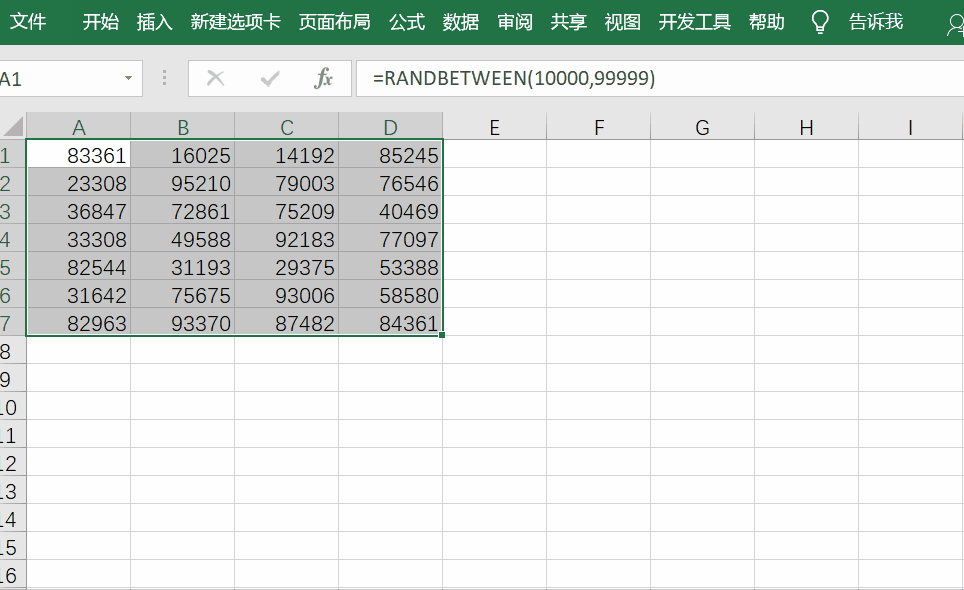Click cell containing 58580
Screen dimensions: 964x590
pyautogui.click(x=390, y=296)
